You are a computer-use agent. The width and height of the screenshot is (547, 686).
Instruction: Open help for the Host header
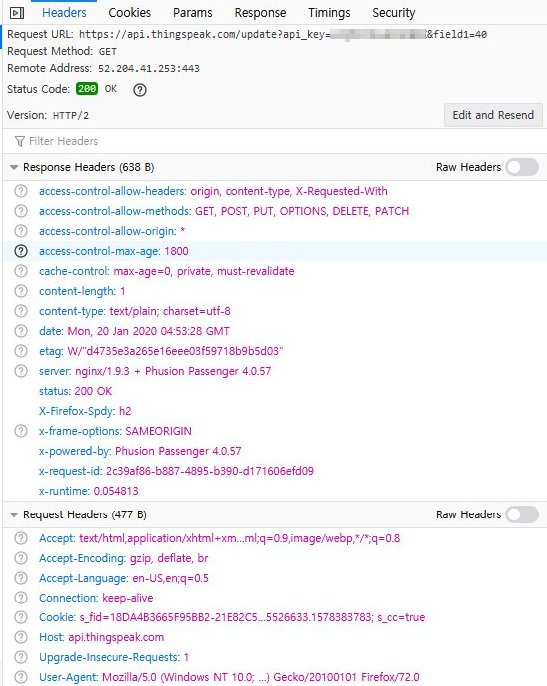[x=21, y=637]
